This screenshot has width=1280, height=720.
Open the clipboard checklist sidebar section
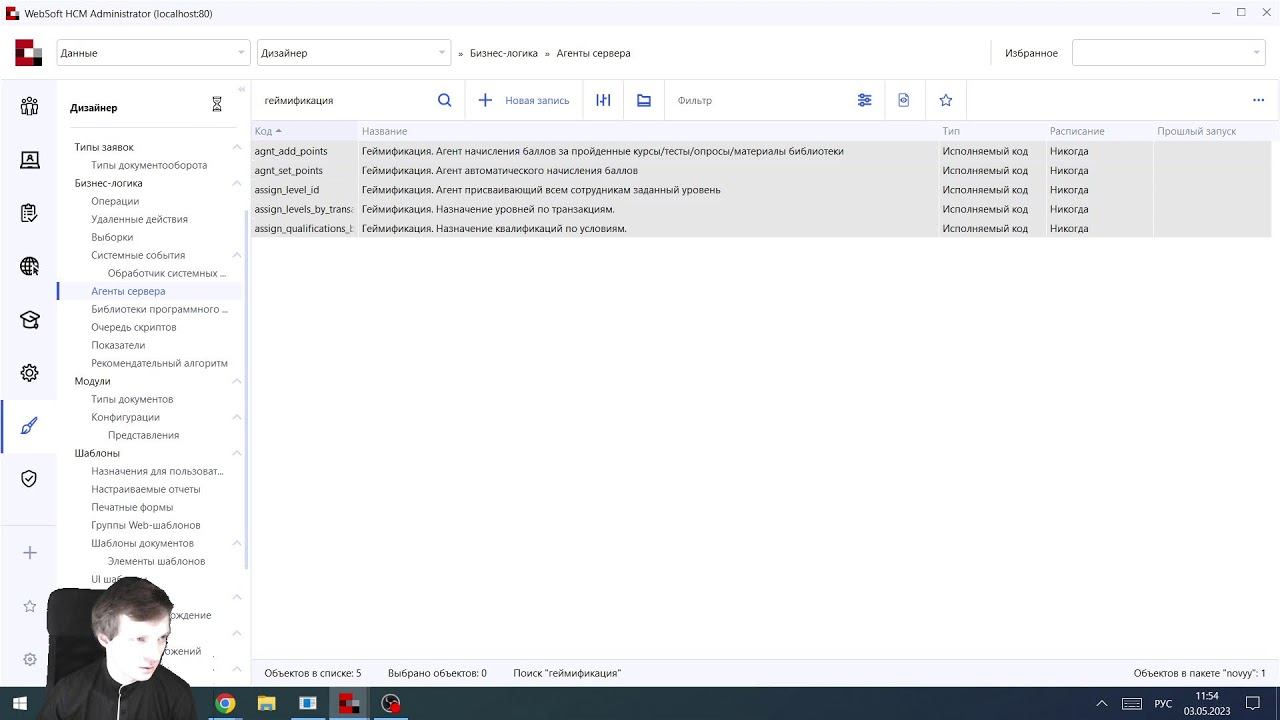29,213
